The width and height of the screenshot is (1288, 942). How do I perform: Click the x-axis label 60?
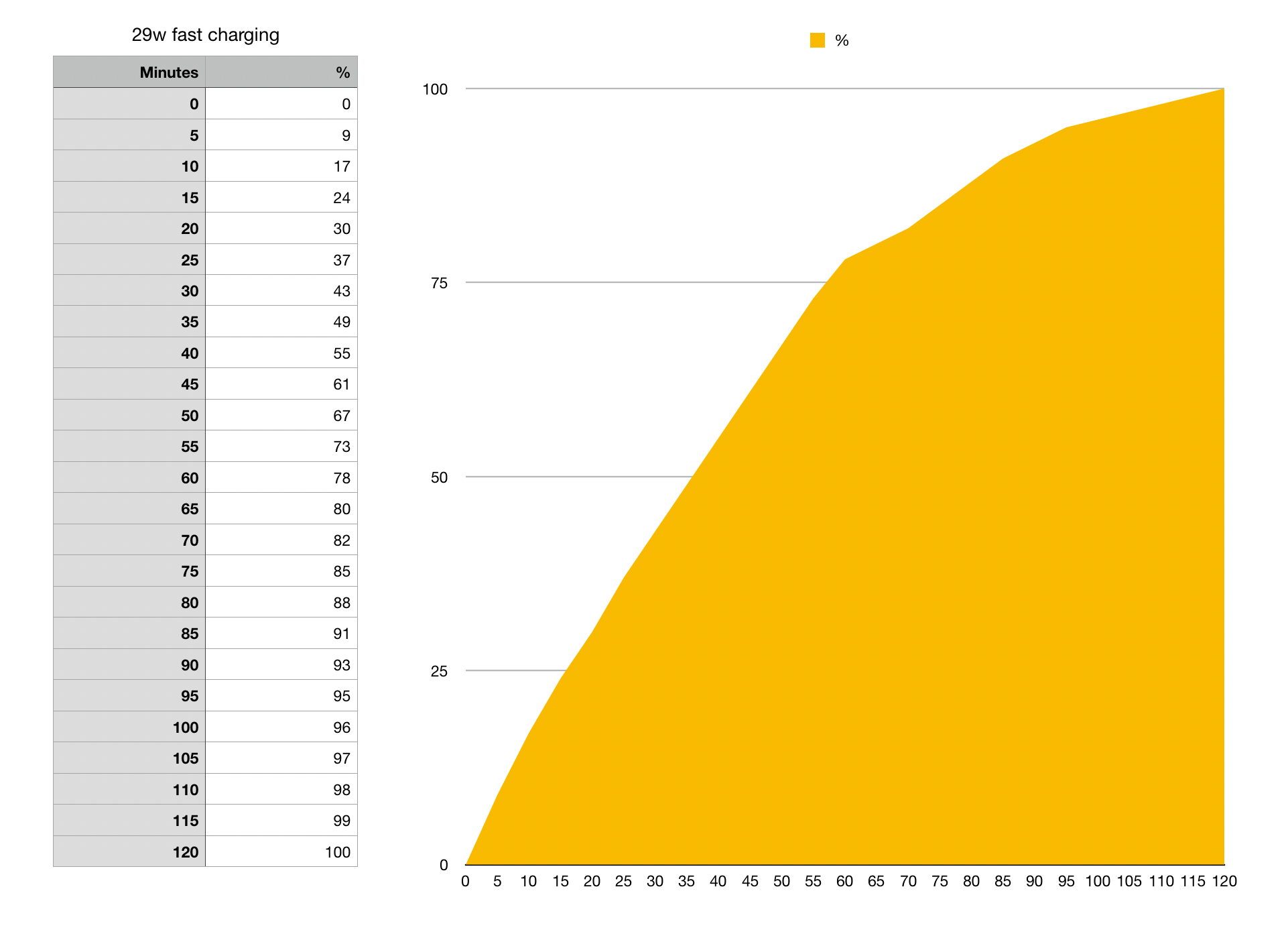(844, 882)
